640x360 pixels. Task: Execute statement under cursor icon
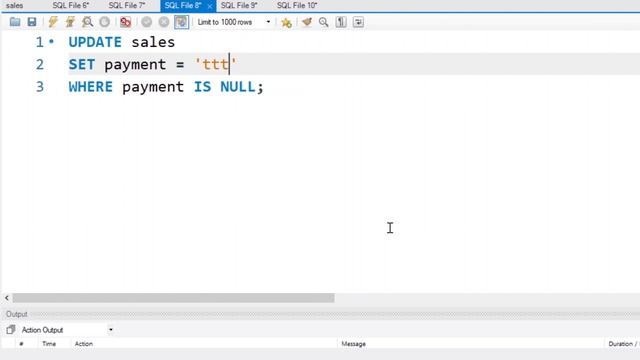(x=70, y=22)
